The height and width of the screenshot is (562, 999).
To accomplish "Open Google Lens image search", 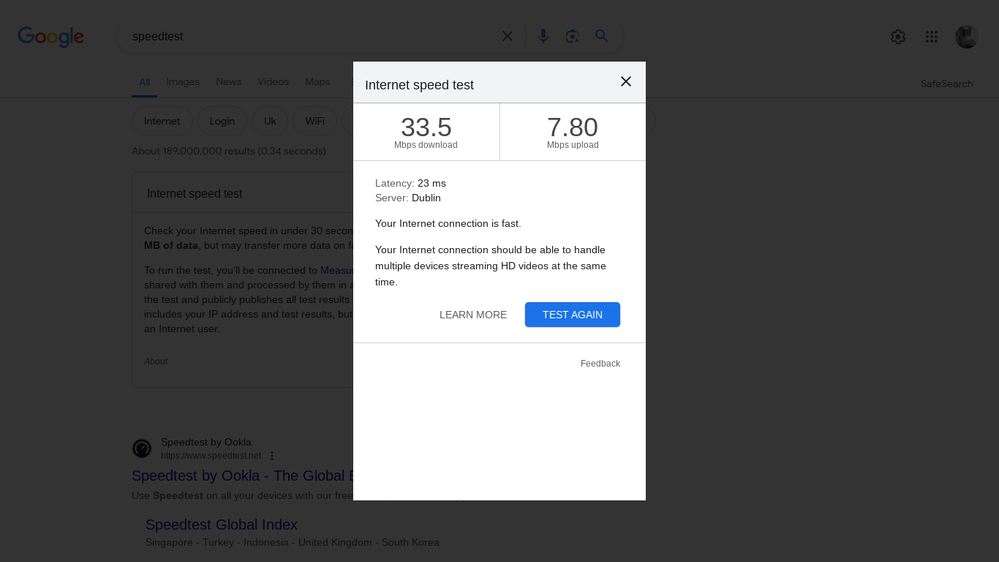I will [x=572, y=37].
